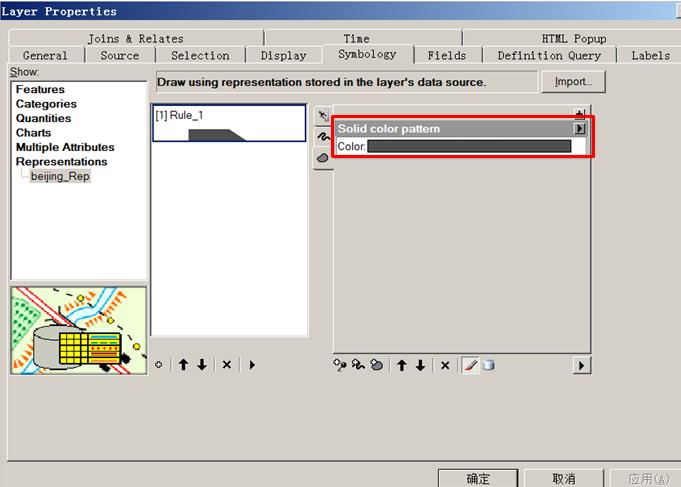This screenshot has height=487, width=681.
Task: Delete the selected symbol layer
Action: point(445,365)
